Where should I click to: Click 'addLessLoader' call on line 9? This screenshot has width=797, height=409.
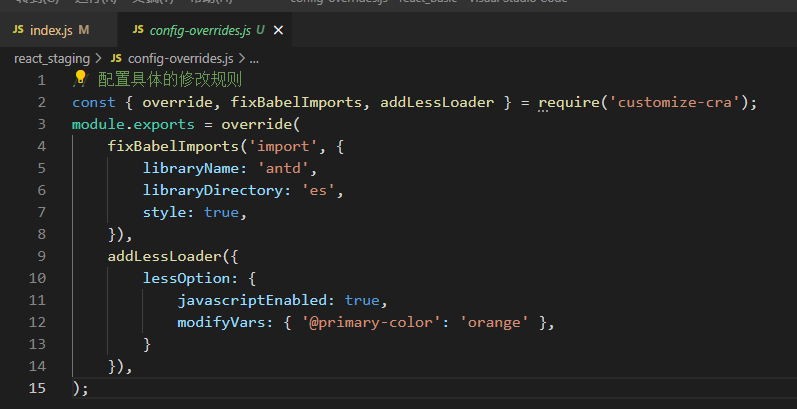tap(164, 256)
